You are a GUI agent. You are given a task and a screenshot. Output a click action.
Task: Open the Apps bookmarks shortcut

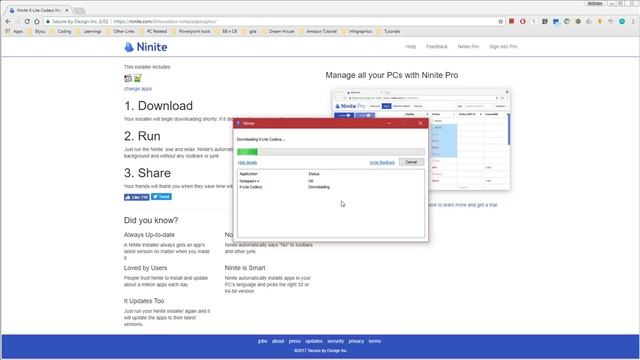point(14,31)
